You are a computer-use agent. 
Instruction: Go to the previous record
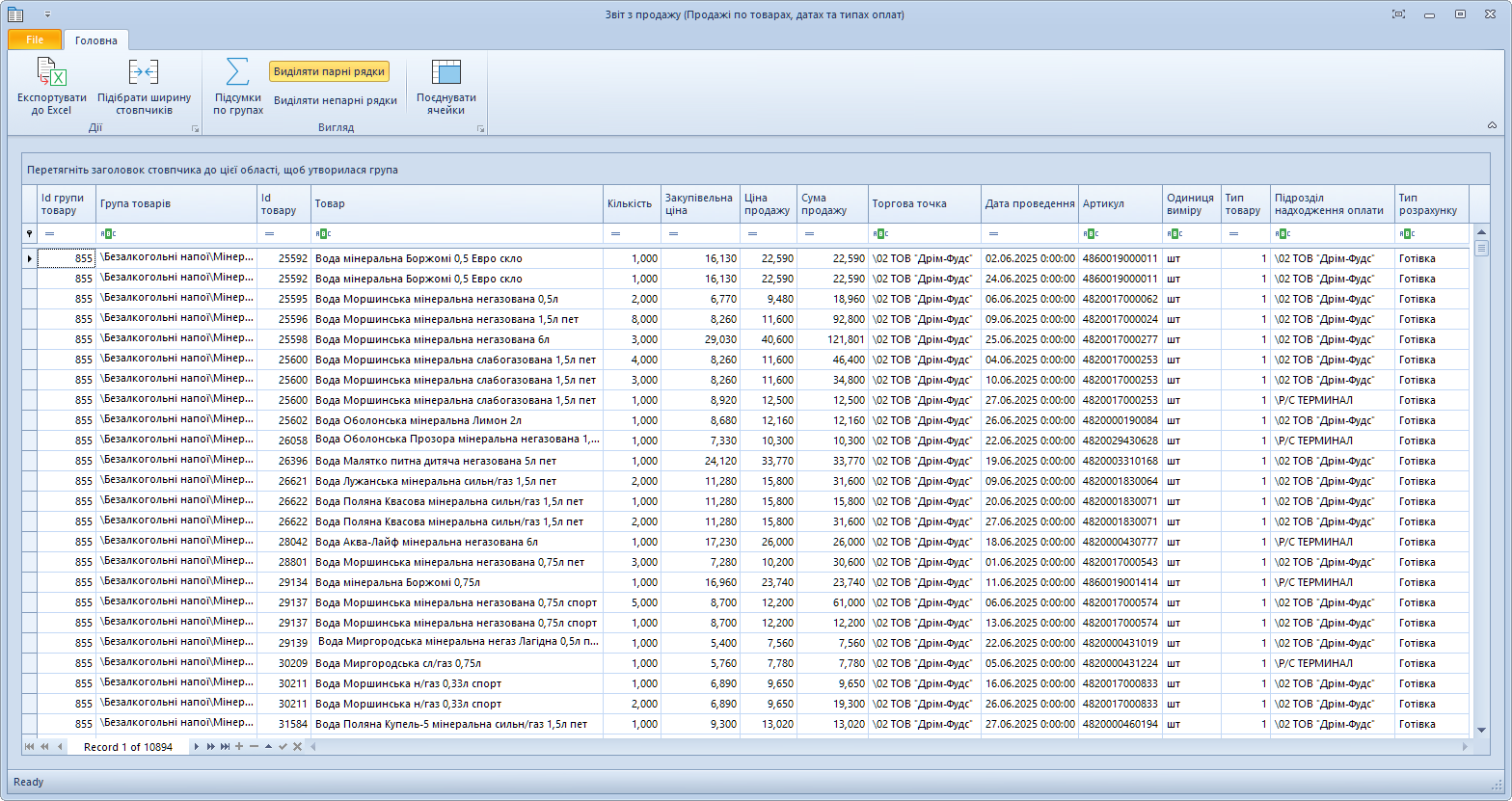click(60, 747)
